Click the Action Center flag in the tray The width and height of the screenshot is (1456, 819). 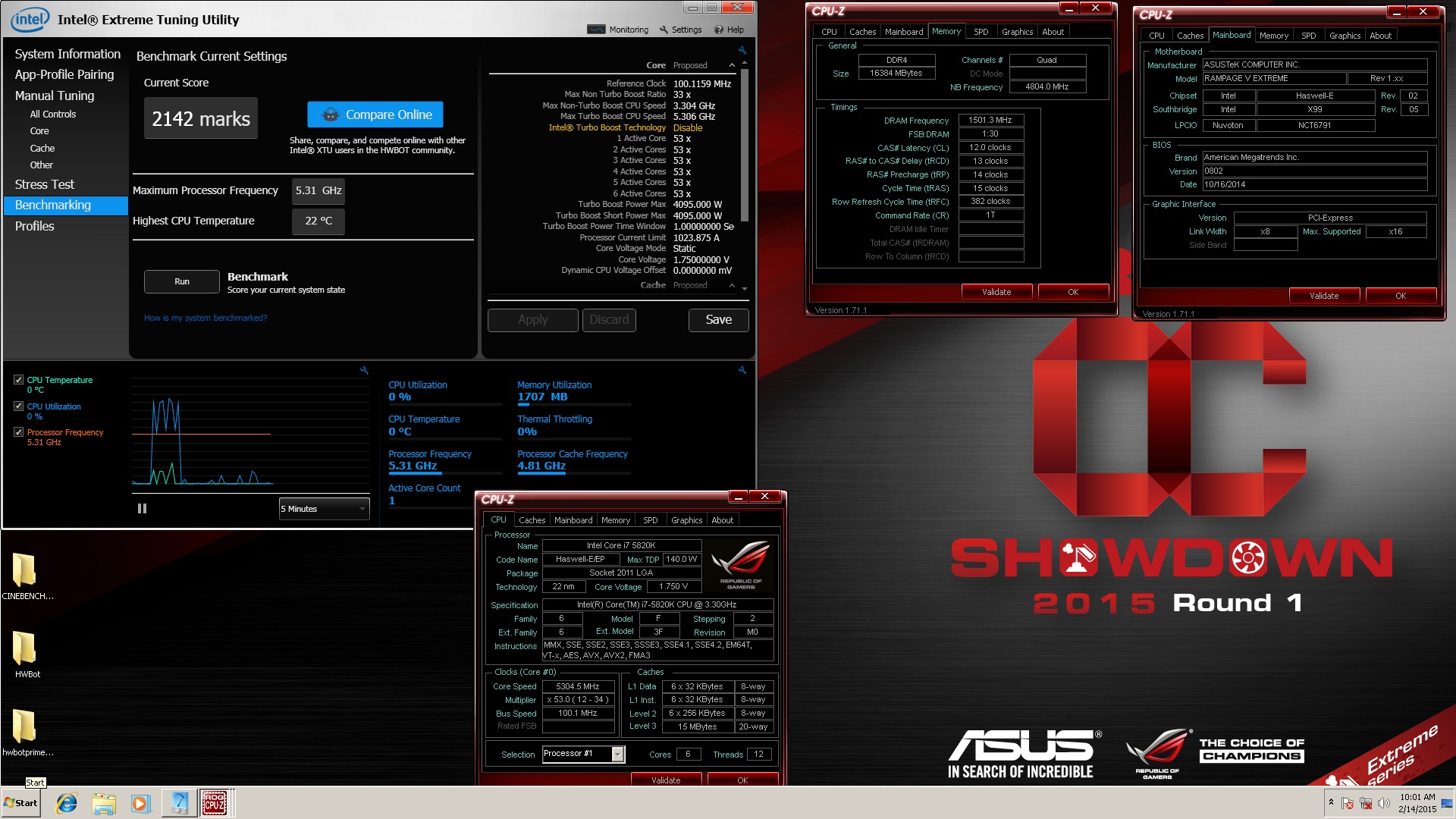(x=1348, y=803)
